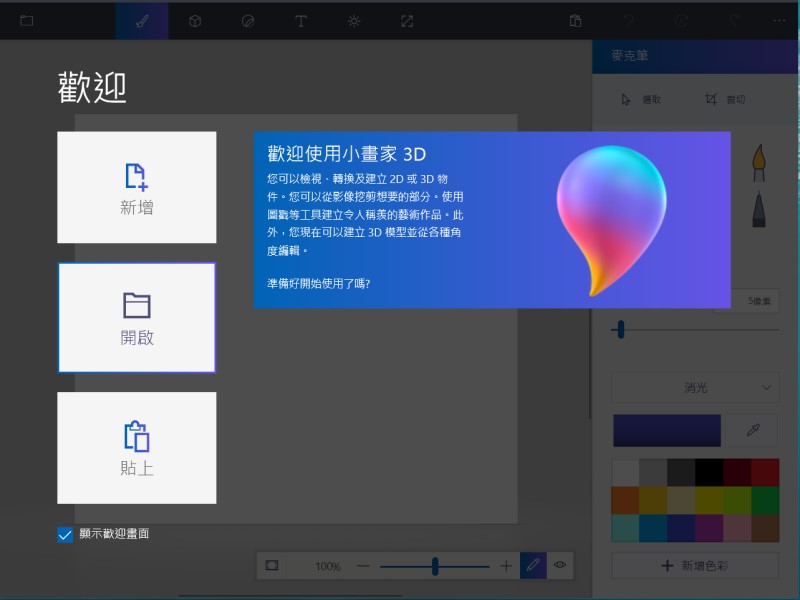Select the dark red color swatch
Image resolution: width=800 pixels, height=600 pixels.
pyautogui.click(x=737, y=472)
